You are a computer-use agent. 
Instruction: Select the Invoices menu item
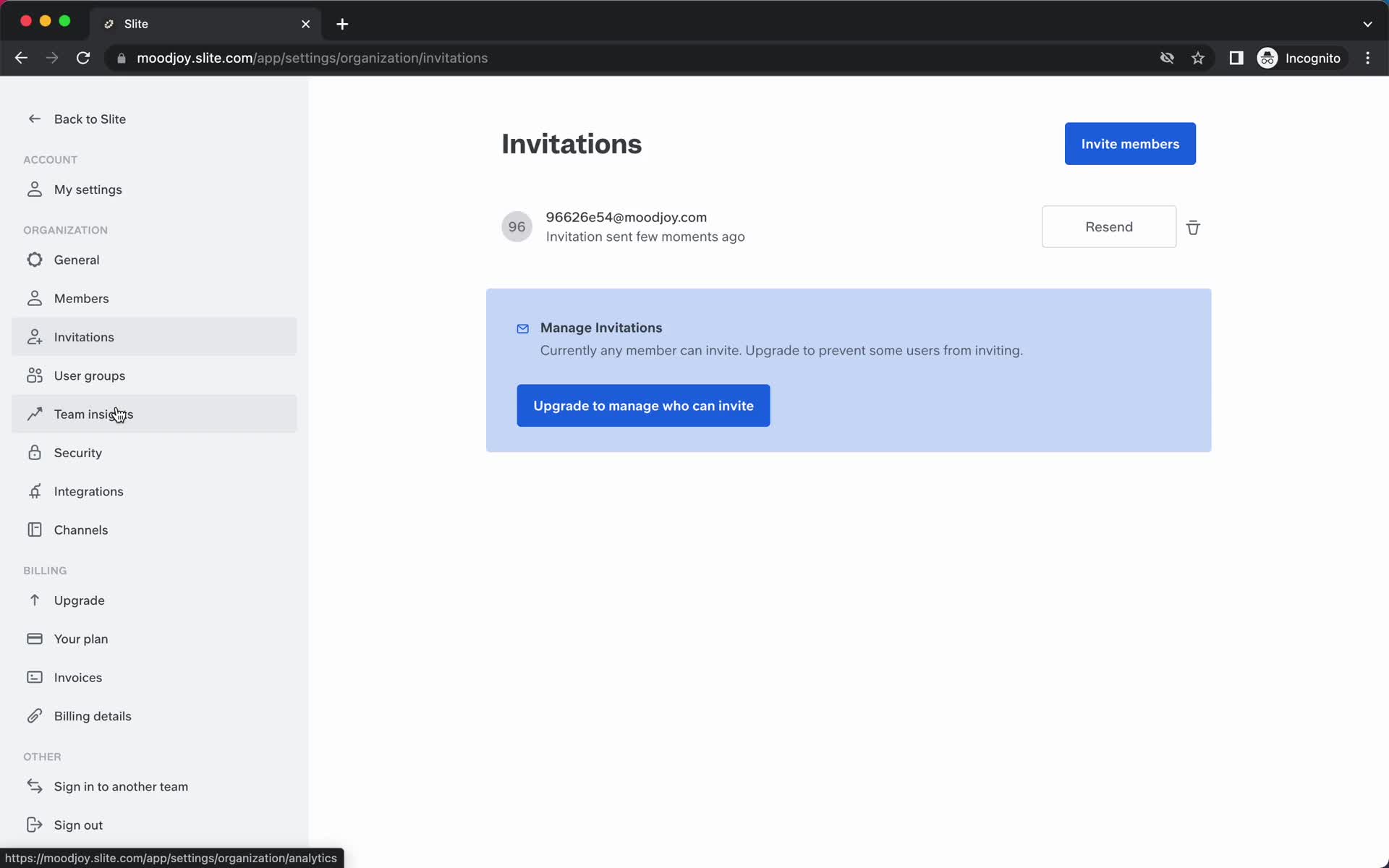tap(78, 677)
